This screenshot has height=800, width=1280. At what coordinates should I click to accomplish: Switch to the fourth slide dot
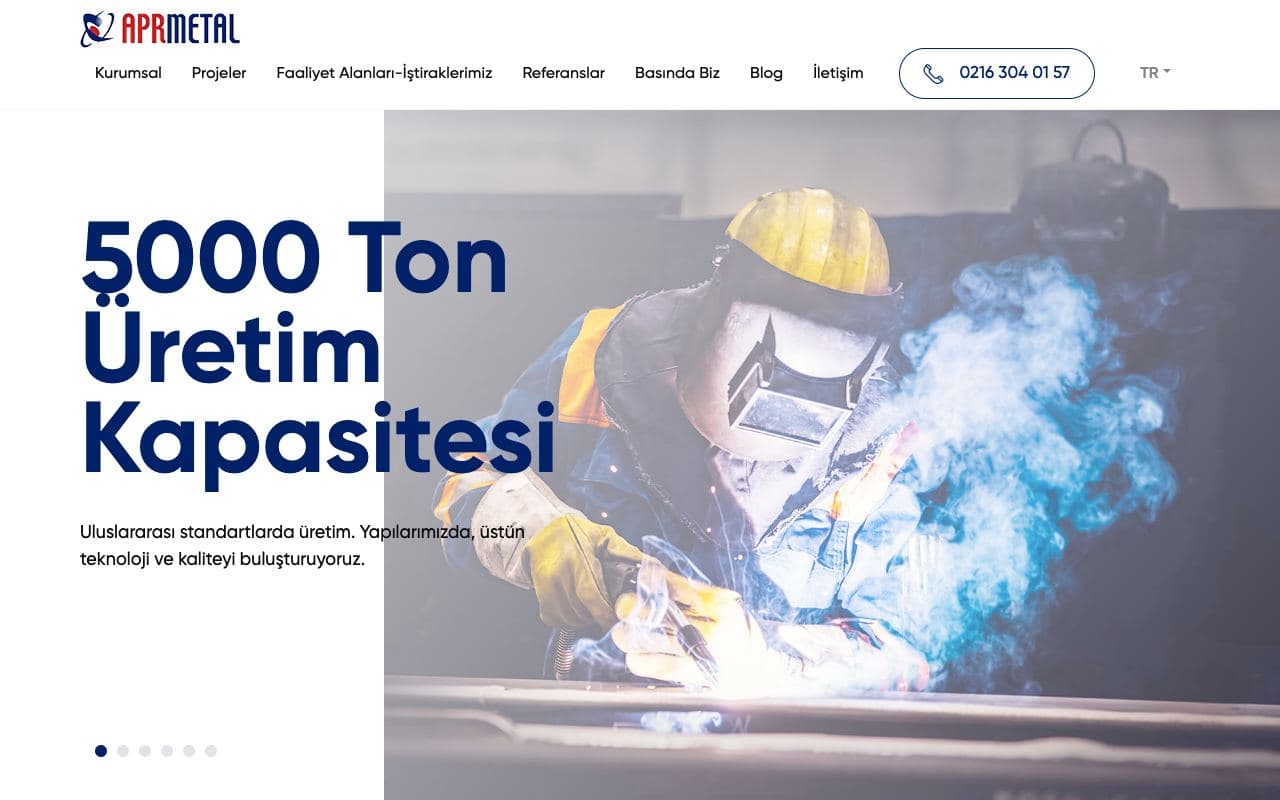click(167, 751)
